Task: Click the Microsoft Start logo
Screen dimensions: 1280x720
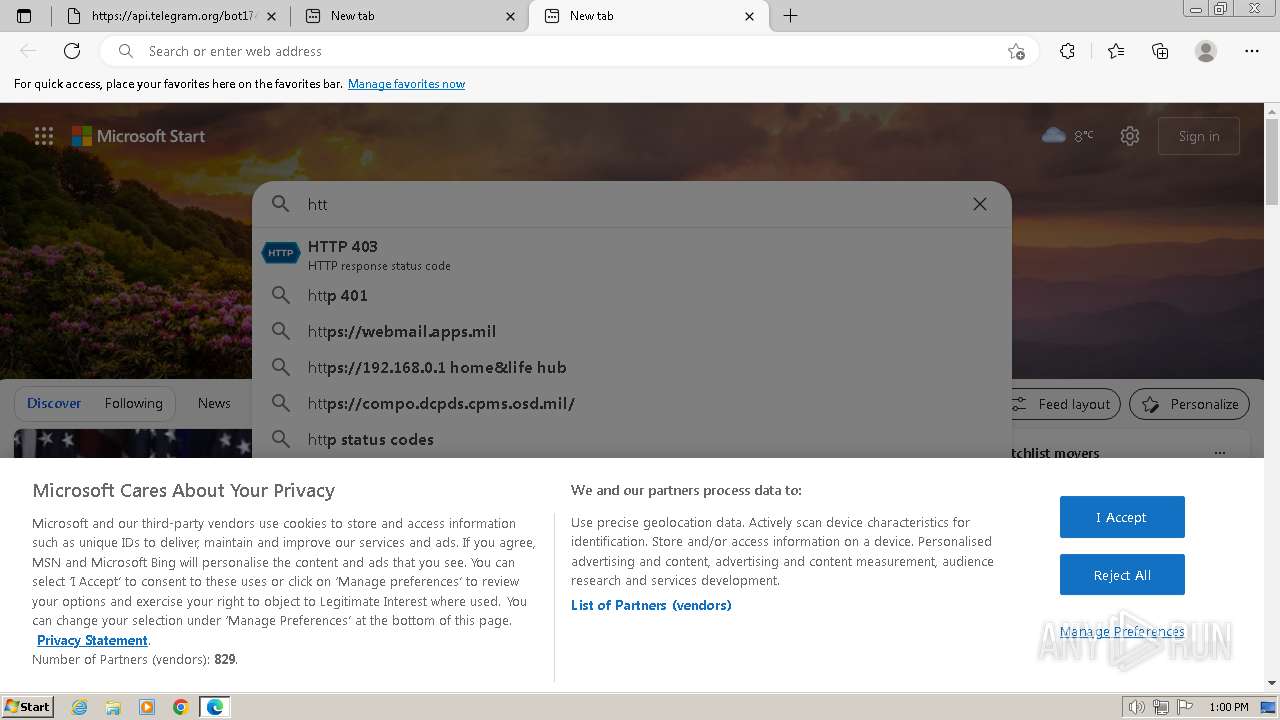Action: click(x=138, y=136)
